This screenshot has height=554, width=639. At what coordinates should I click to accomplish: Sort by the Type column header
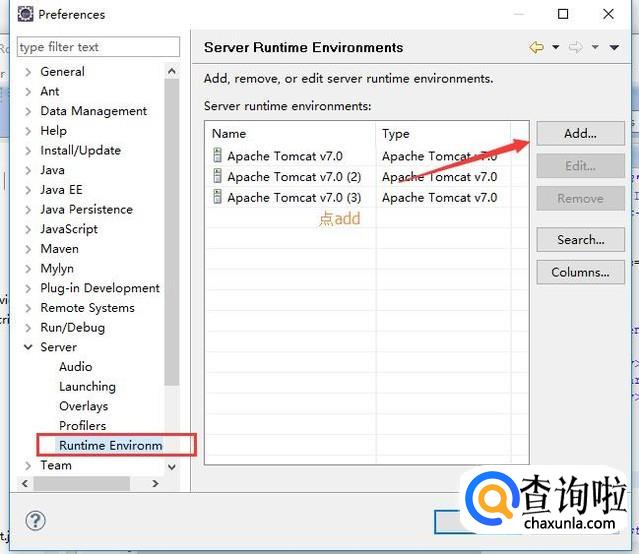point(443,134)
